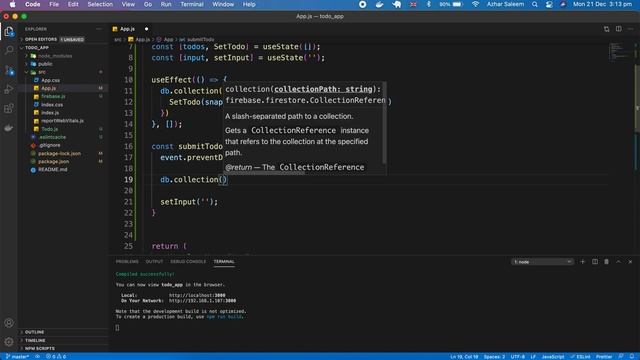Image resolution: width=640 pixels, height=360 pixels.
Task: Click the Prettier status bar button
Action: 604,357
